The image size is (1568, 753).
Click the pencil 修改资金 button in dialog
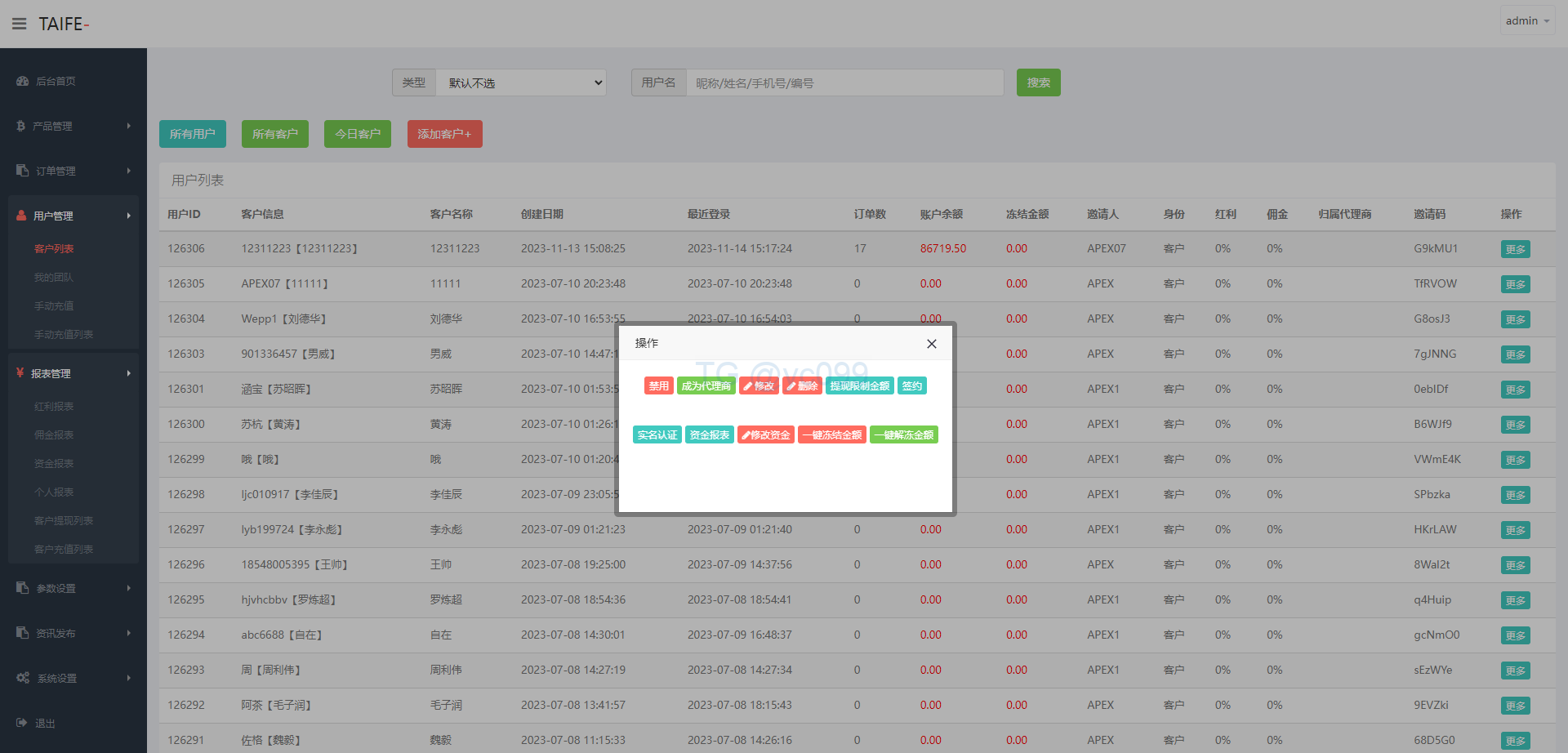765,435
